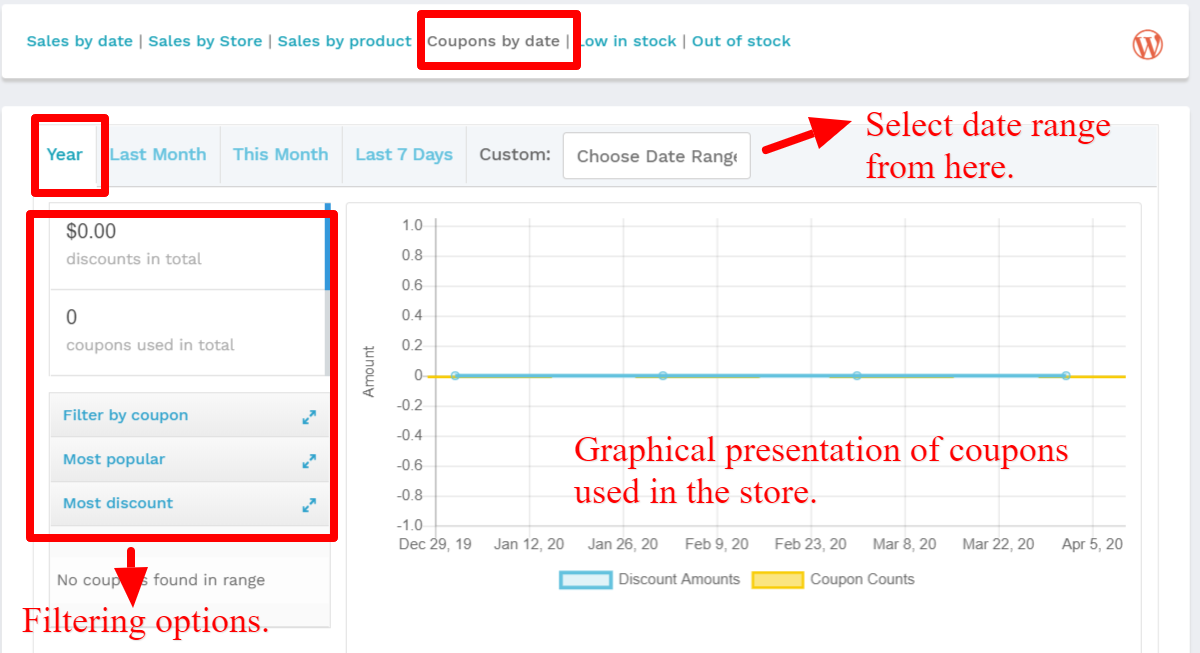This screenshot has height=653, width=1200.
Task: Expand the Filter by coupon panel
Action: (x=309, y=417)
